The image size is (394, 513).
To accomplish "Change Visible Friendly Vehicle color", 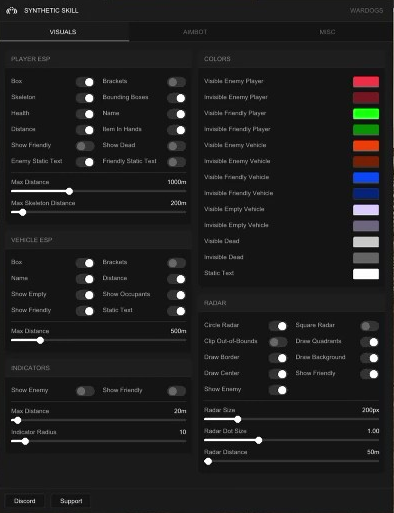I will [366, 178].
